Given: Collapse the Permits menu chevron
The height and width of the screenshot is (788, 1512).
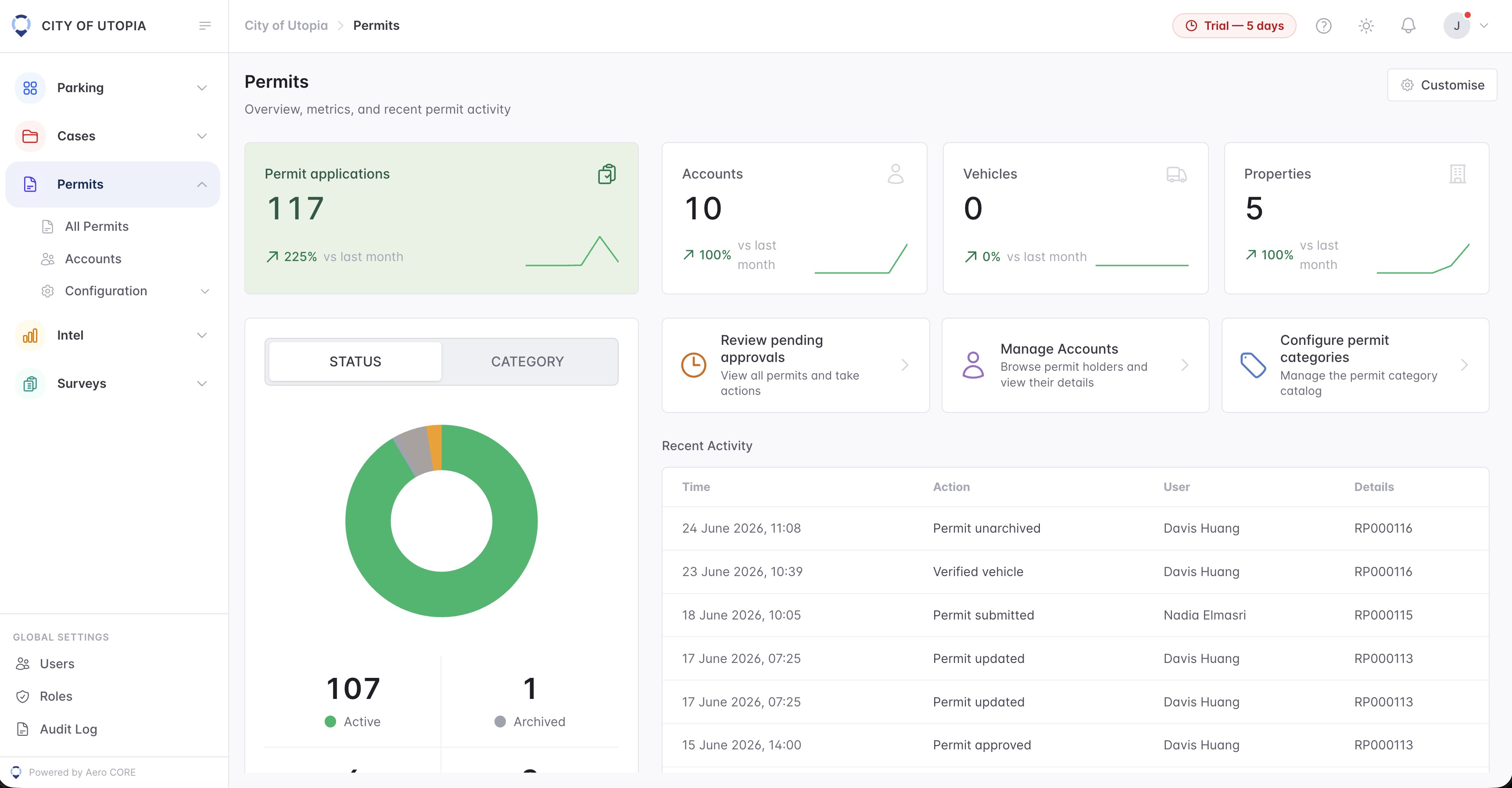Looking at the screenshot, I should (x=202, y=184).
